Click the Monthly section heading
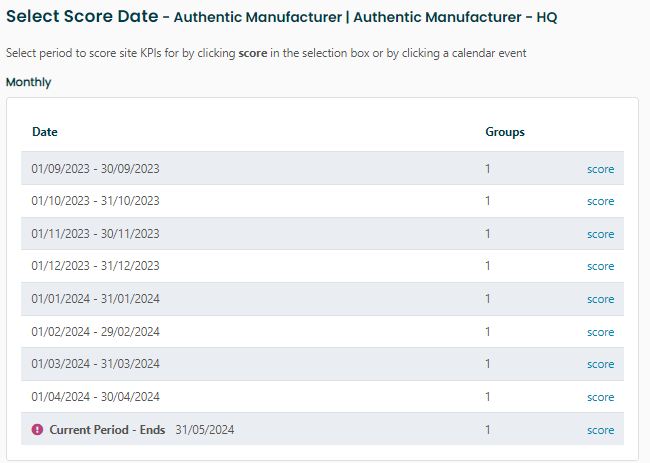This screenshot has height=463, width=650. pos(29,82)
